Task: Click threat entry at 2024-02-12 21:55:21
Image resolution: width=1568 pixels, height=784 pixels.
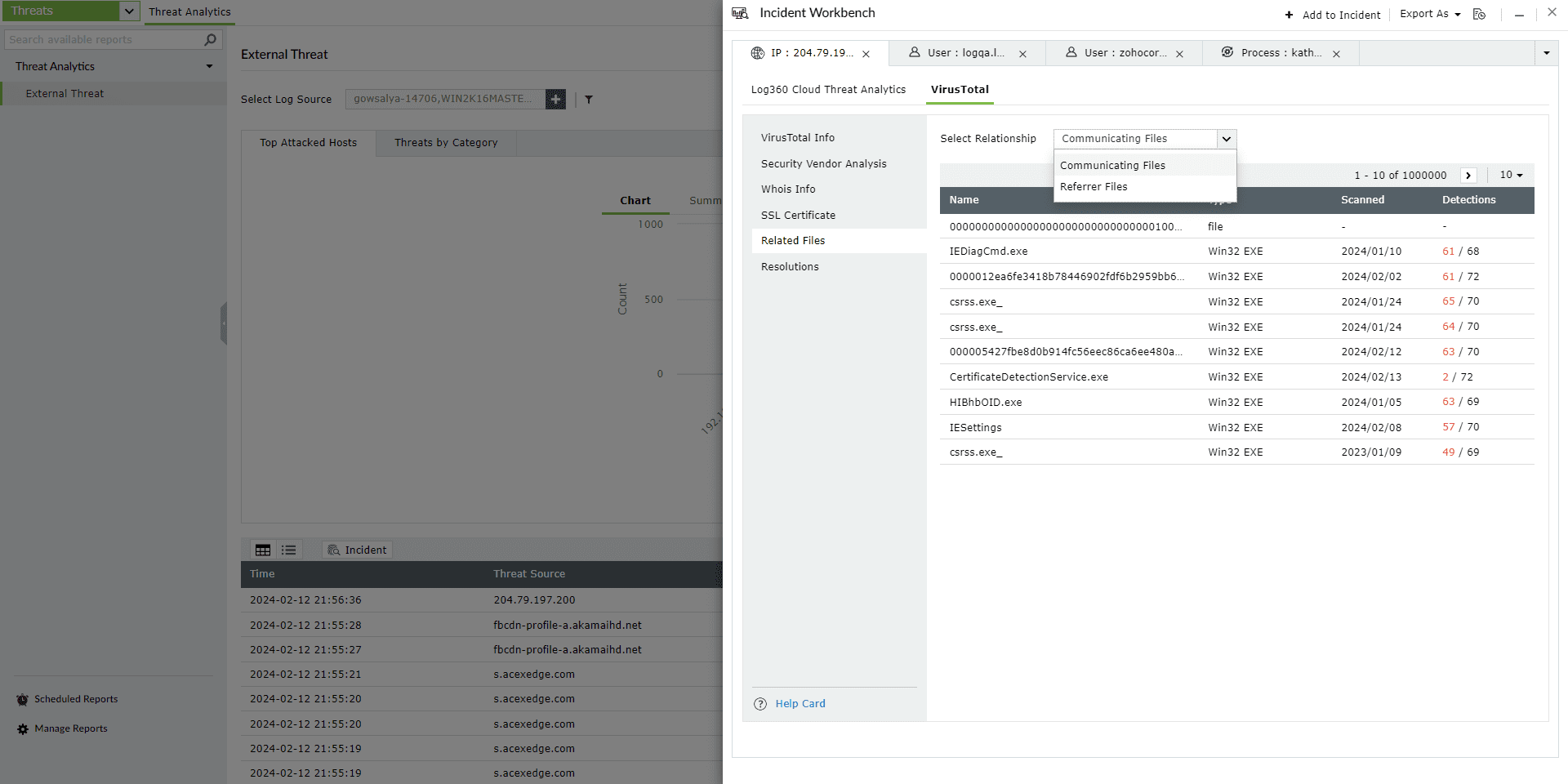Action: [x=482, y=675]
